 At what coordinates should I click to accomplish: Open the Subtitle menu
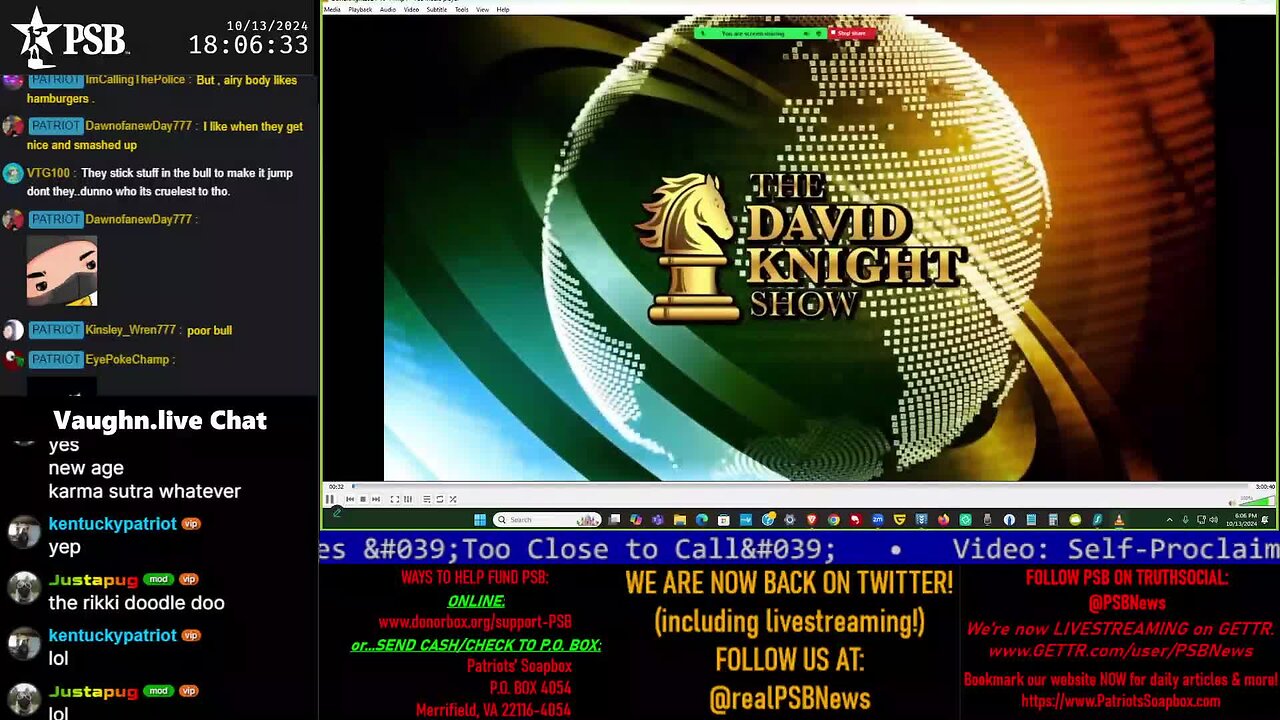point(437,9)
